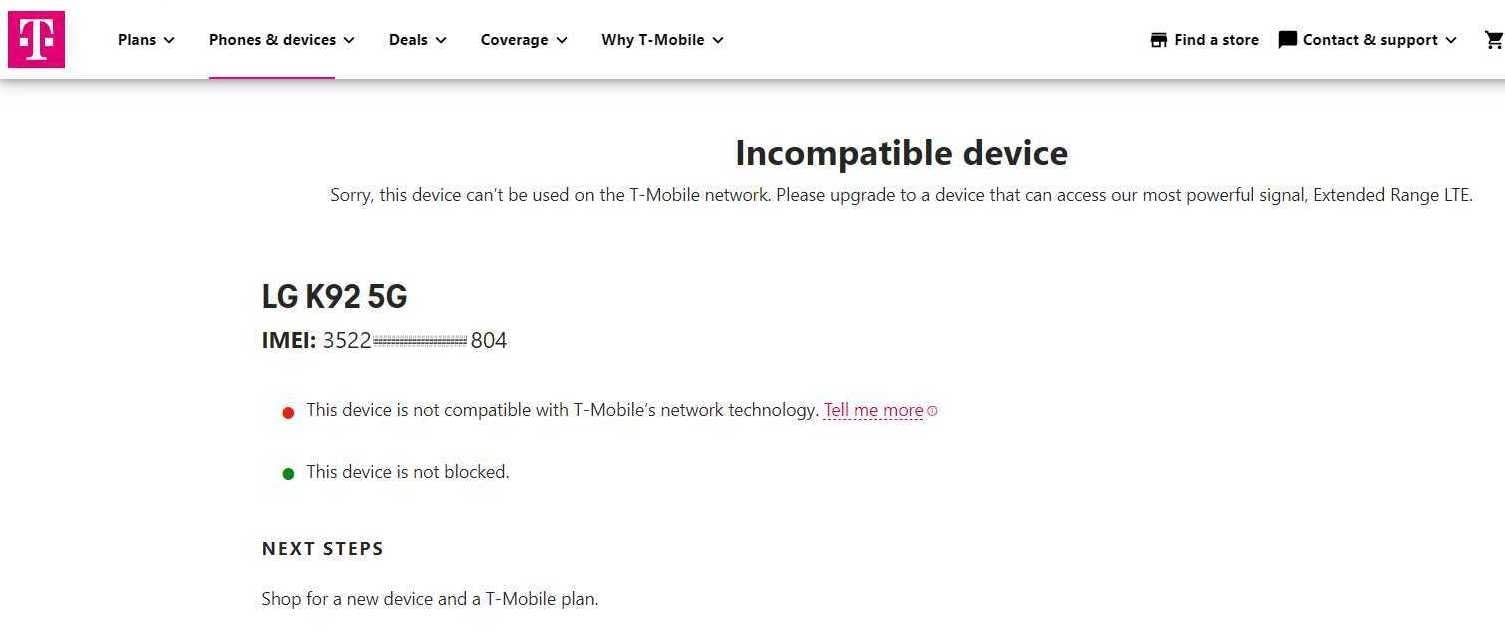Expand the Plans chevron arrow

point(169,40)
